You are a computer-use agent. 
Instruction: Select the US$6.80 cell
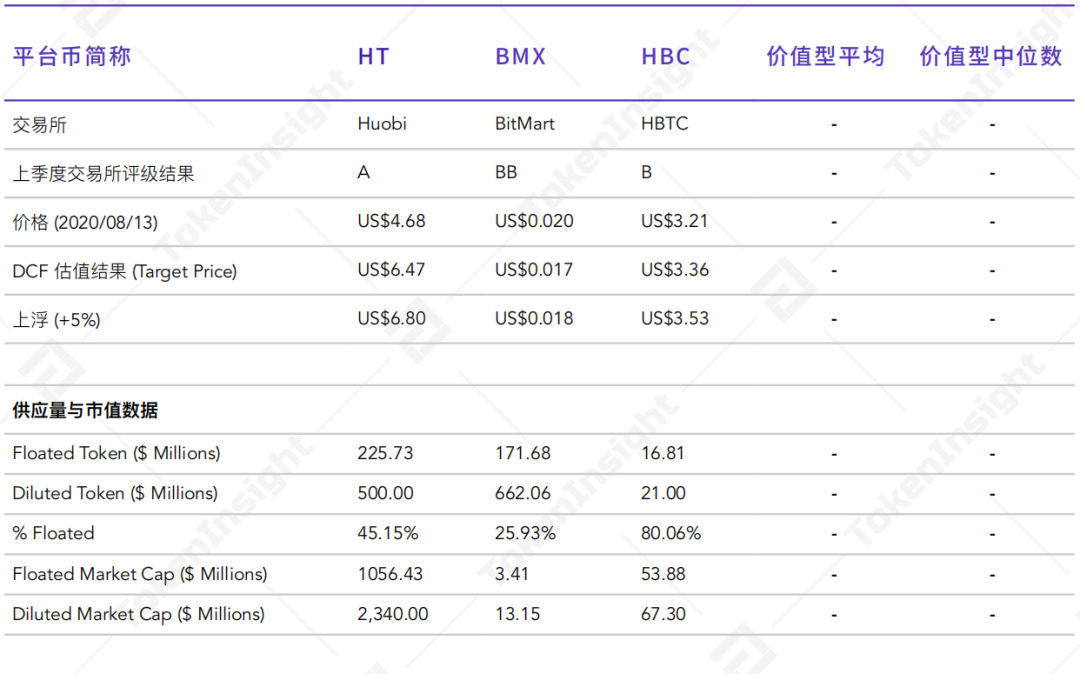(391, 319)
